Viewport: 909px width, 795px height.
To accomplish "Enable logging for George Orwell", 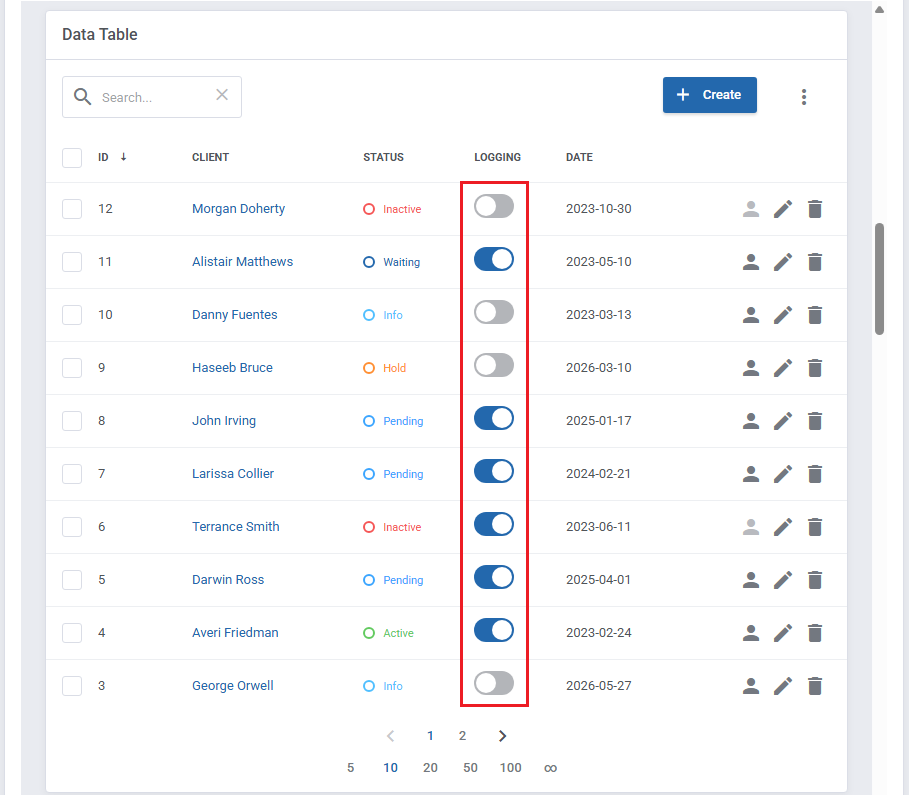I will click(x=494, y=683).
